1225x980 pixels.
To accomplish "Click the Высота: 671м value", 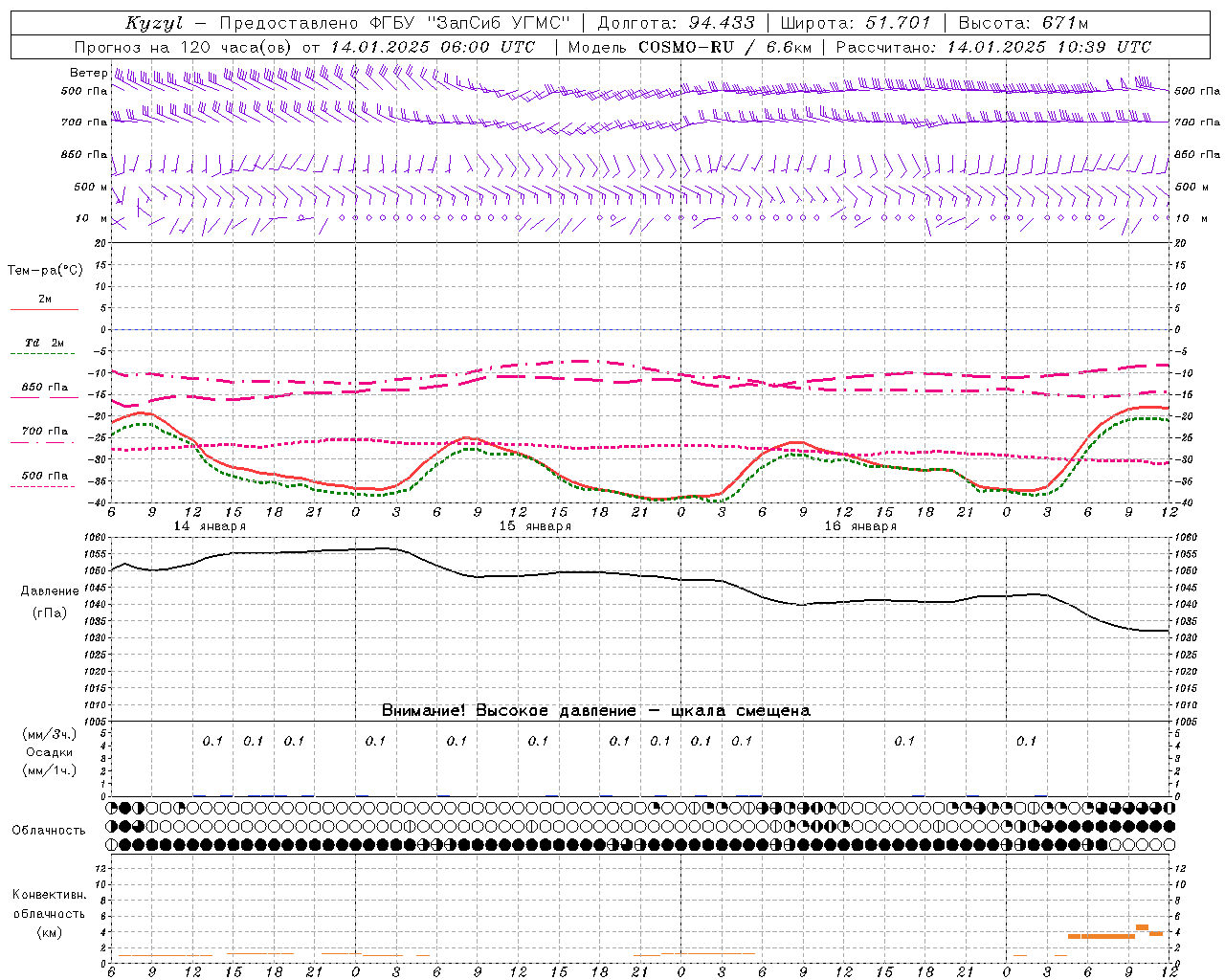I will (1023, 23).
